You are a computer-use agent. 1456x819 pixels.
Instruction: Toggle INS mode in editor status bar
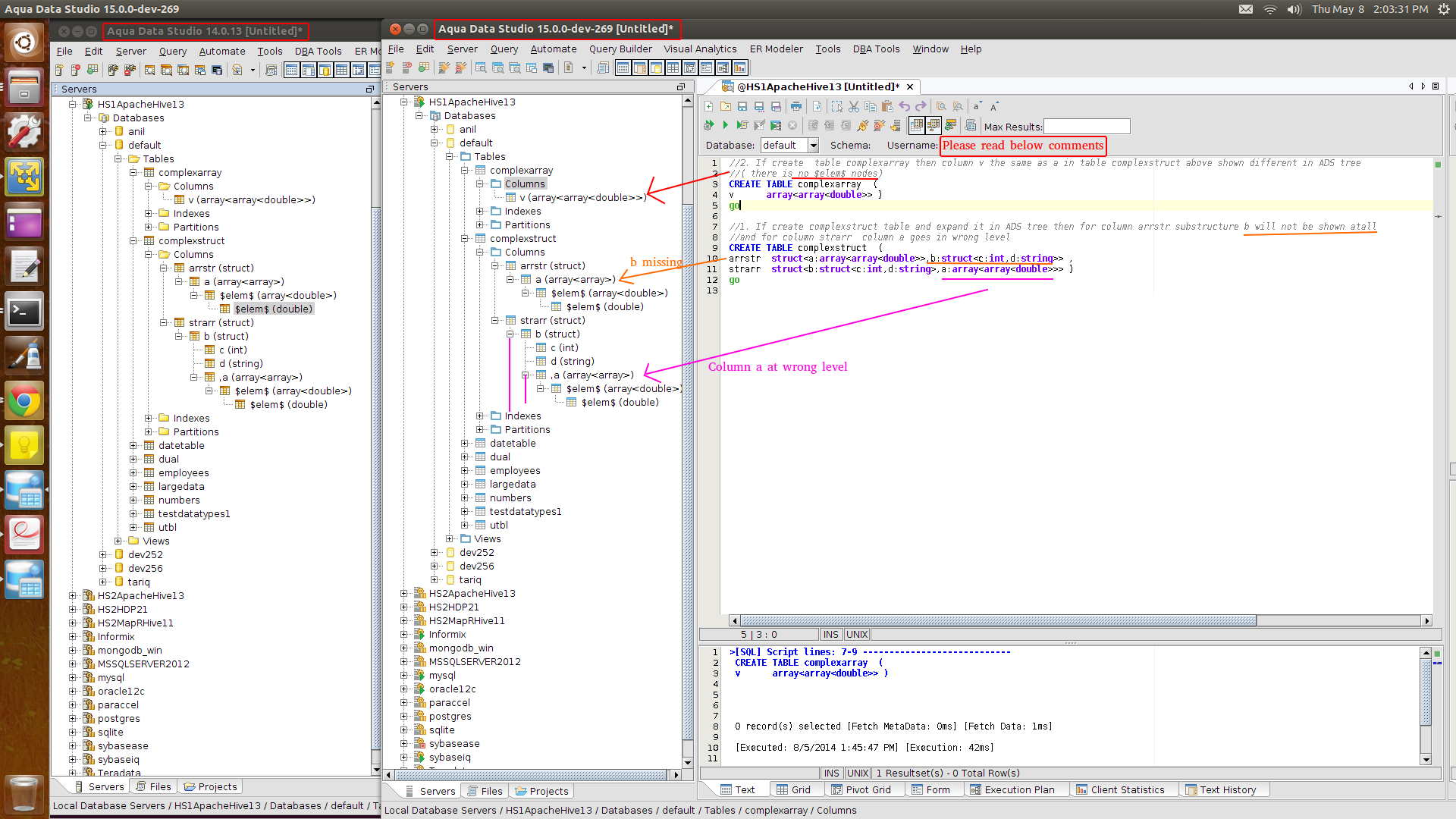click(831, 635)
